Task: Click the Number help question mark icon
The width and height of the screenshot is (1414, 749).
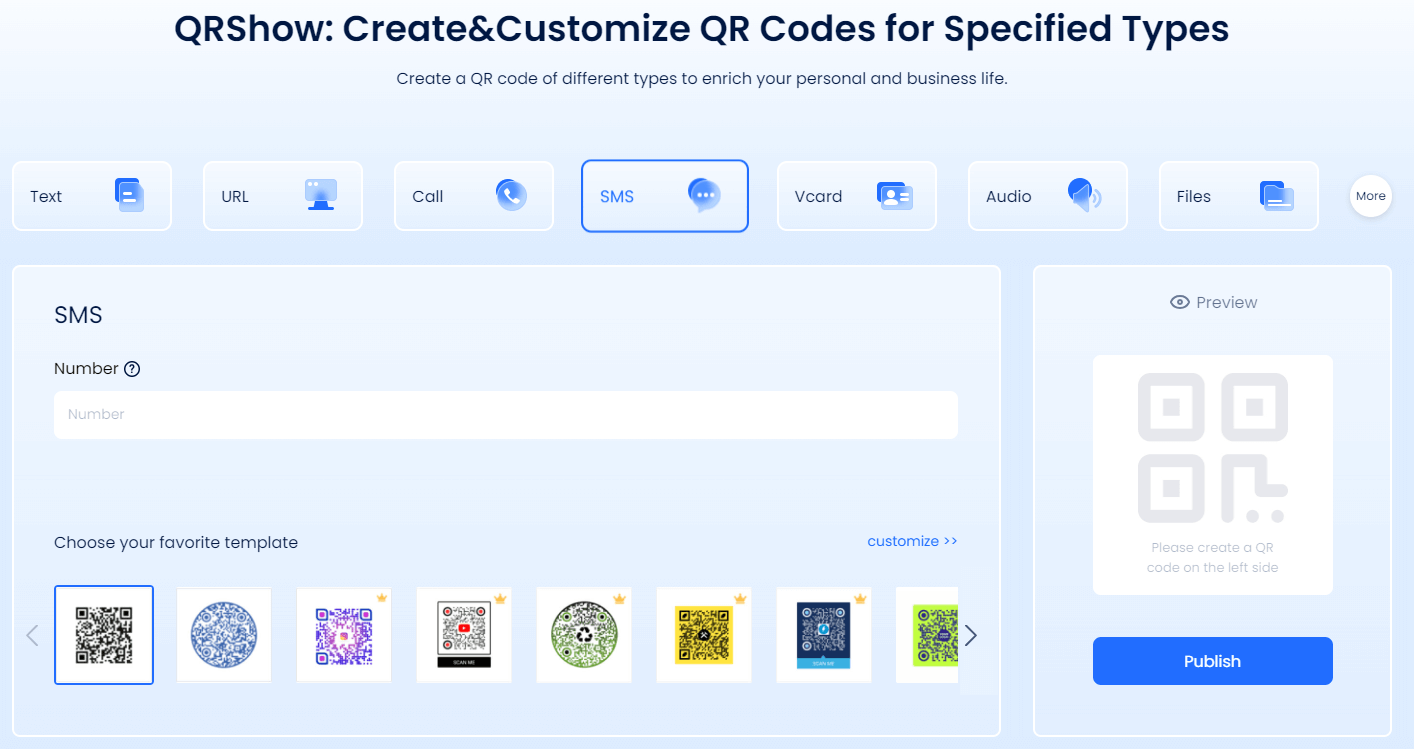Action: coord(132,369)
